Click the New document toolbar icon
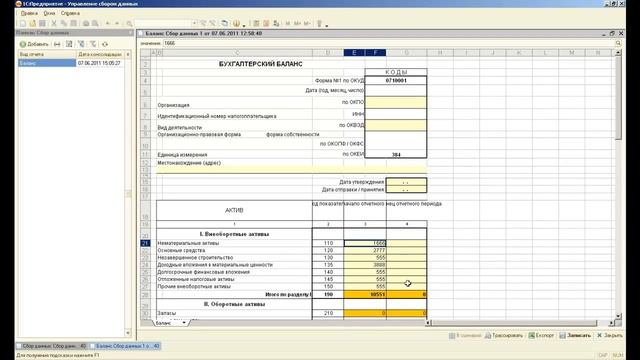The image size is (640, 360). (x=23, y=24)
